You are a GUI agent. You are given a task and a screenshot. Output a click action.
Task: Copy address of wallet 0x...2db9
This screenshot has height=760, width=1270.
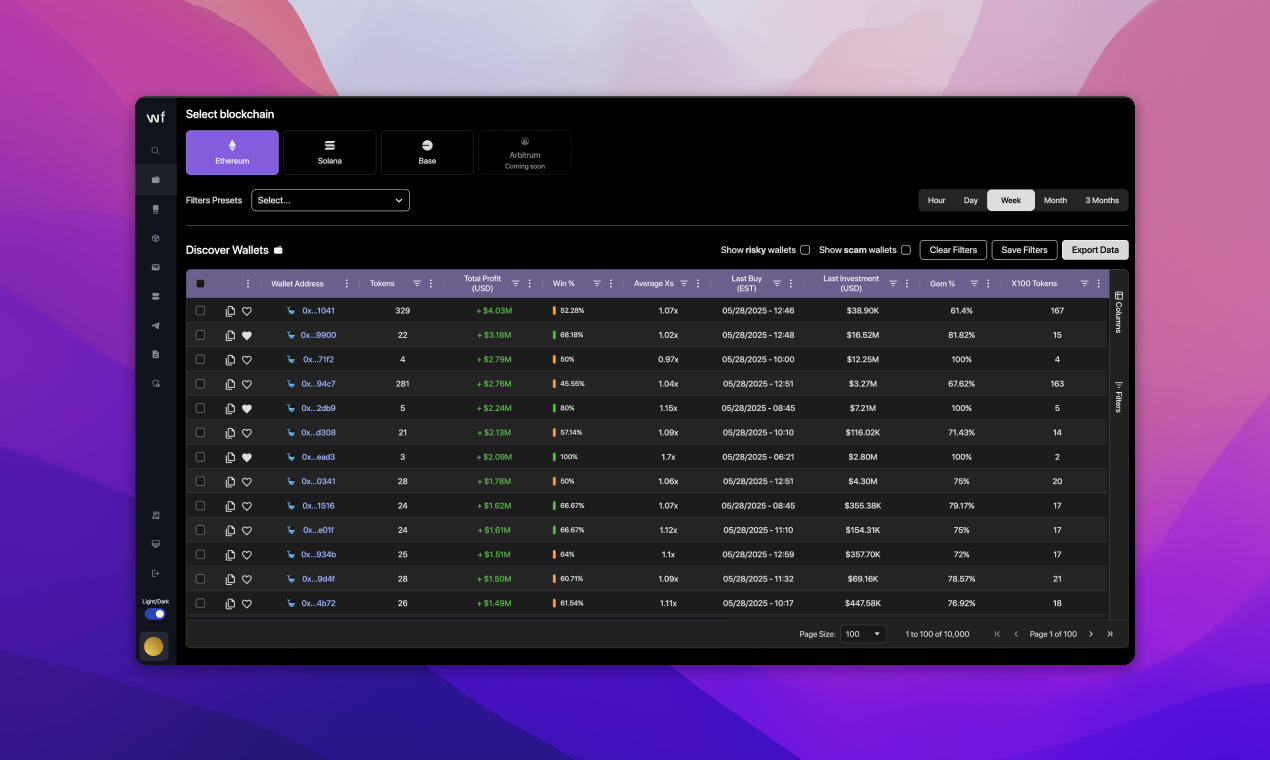click(x=230, y=408)
